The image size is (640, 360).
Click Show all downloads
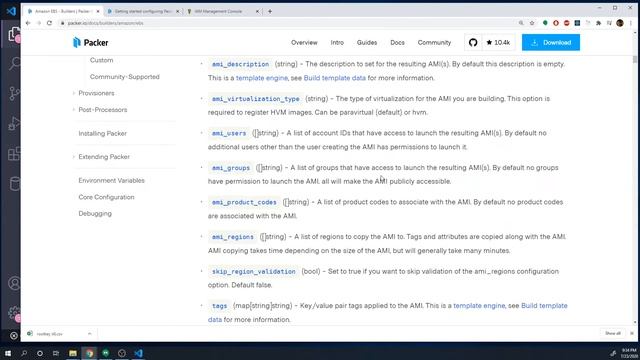(x=613, y=333)
